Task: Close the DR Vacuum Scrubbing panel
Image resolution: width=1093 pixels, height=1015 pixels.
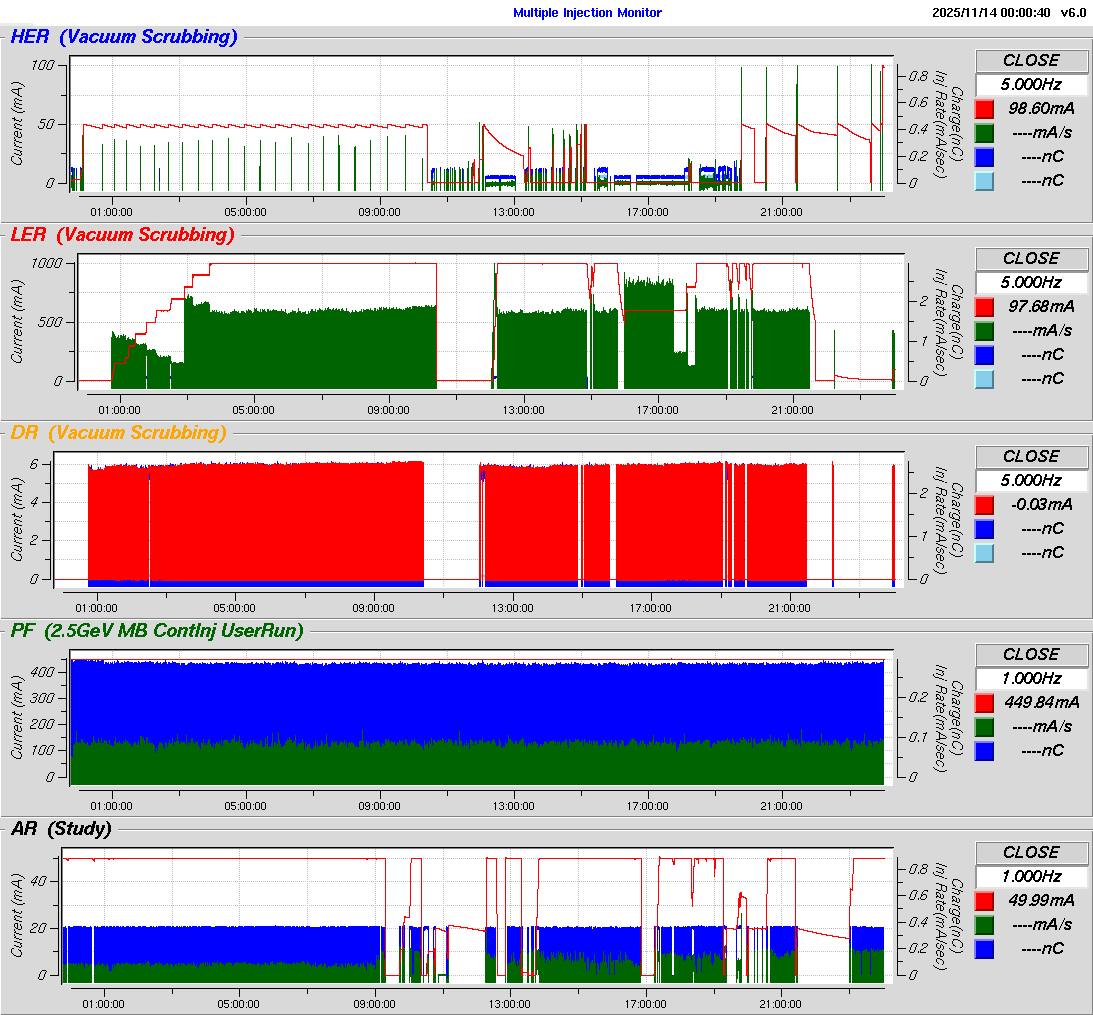Action: (1031, 457)
